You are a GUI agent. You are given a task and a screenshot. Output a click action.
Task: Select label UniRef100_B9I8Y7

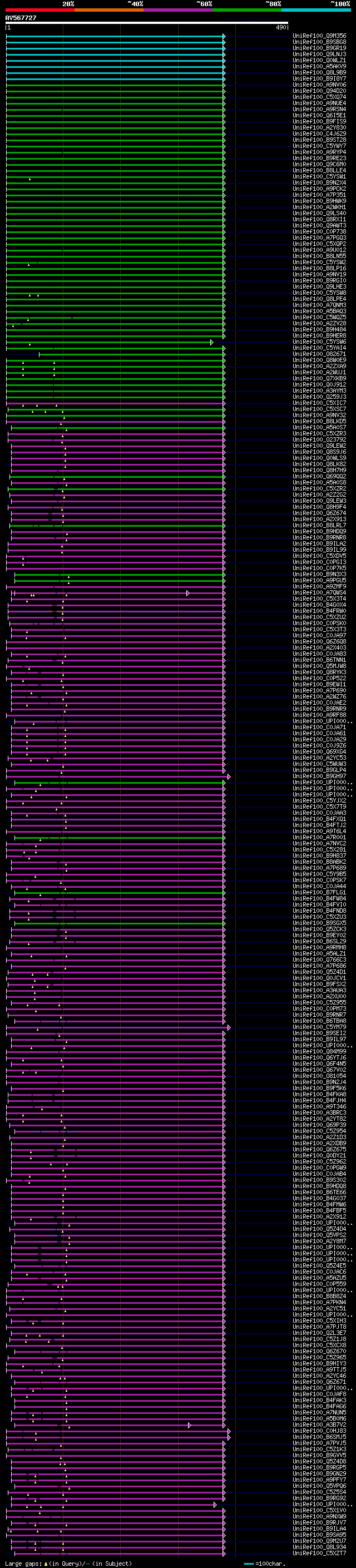pyautogui.click(x=319, y=78)
